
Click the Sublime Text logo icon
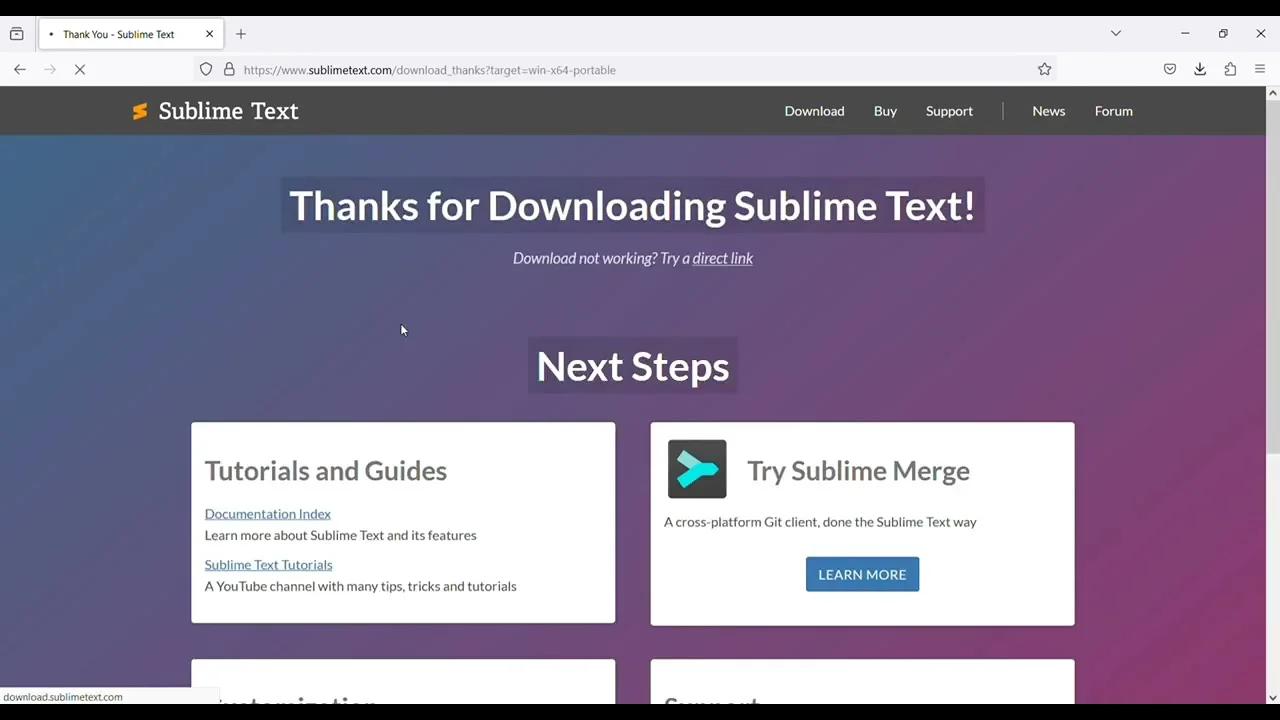(139, 111)
